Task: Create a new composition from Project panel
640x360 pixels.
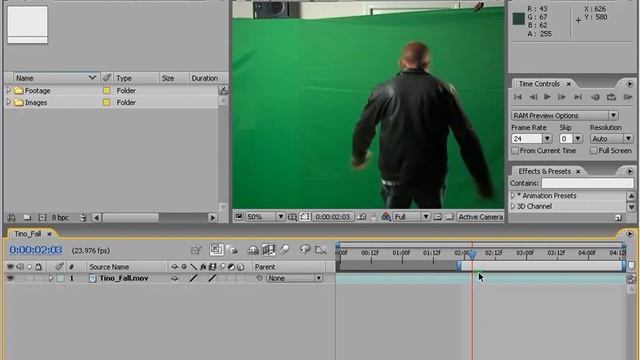Action: pyautogui.click(x=42, y=218)
